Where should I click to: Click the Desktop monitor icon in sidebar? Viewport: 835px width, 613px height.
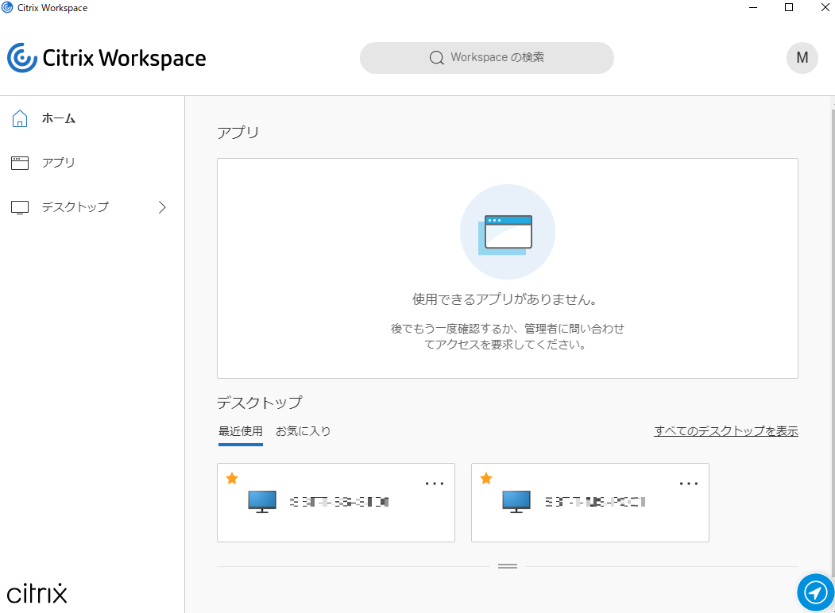(x=20, y=207)
